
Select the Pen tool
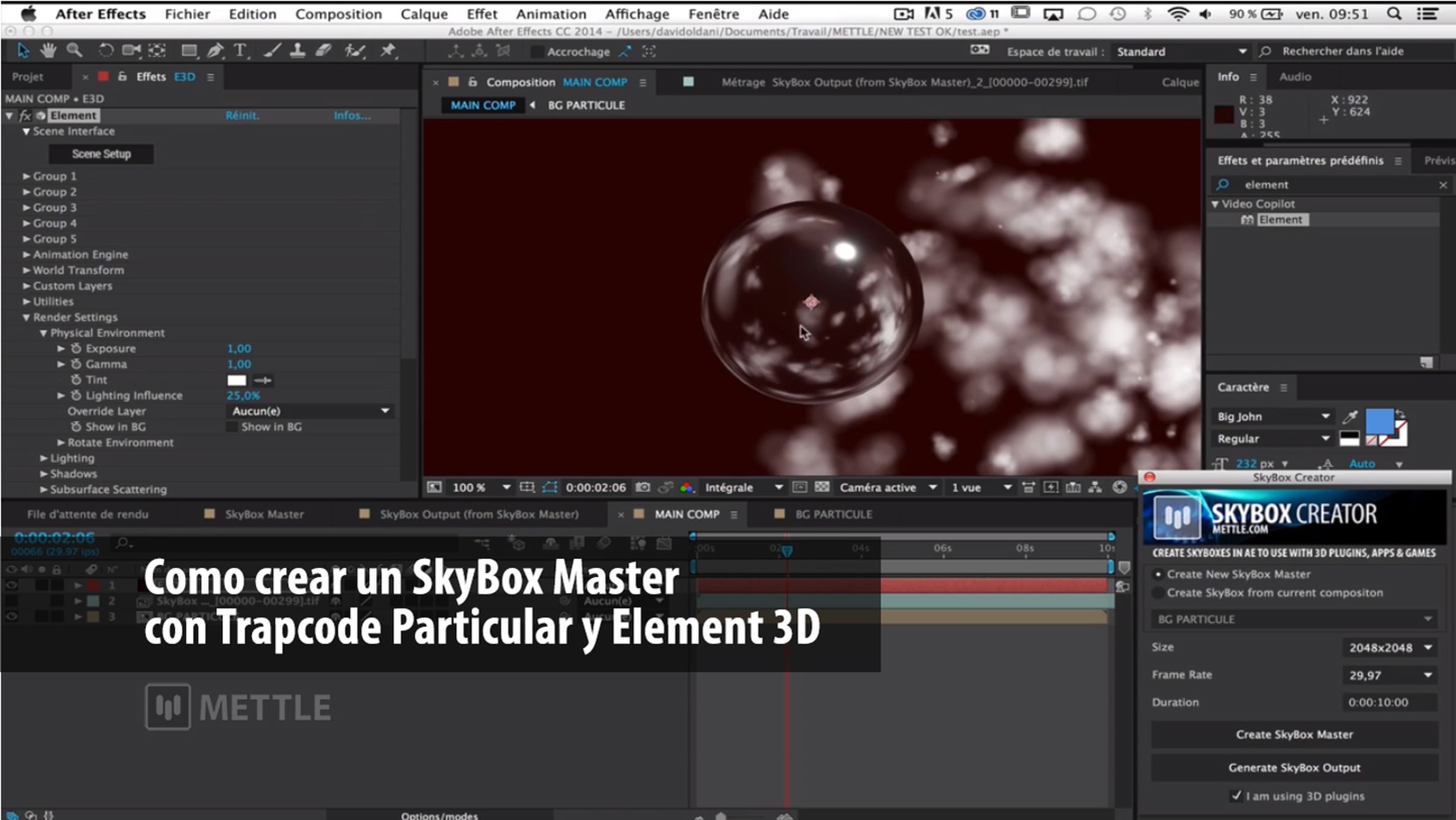click(x=215, y=51)
